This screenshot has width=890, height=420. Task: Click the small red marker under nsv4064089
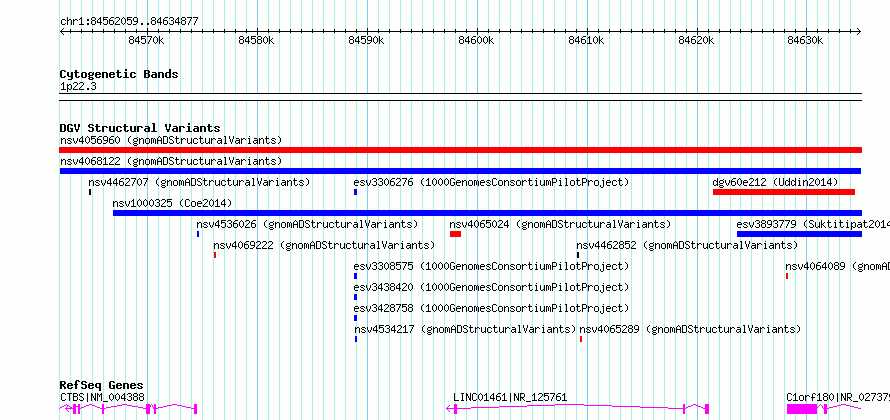[x=787, y=276]
